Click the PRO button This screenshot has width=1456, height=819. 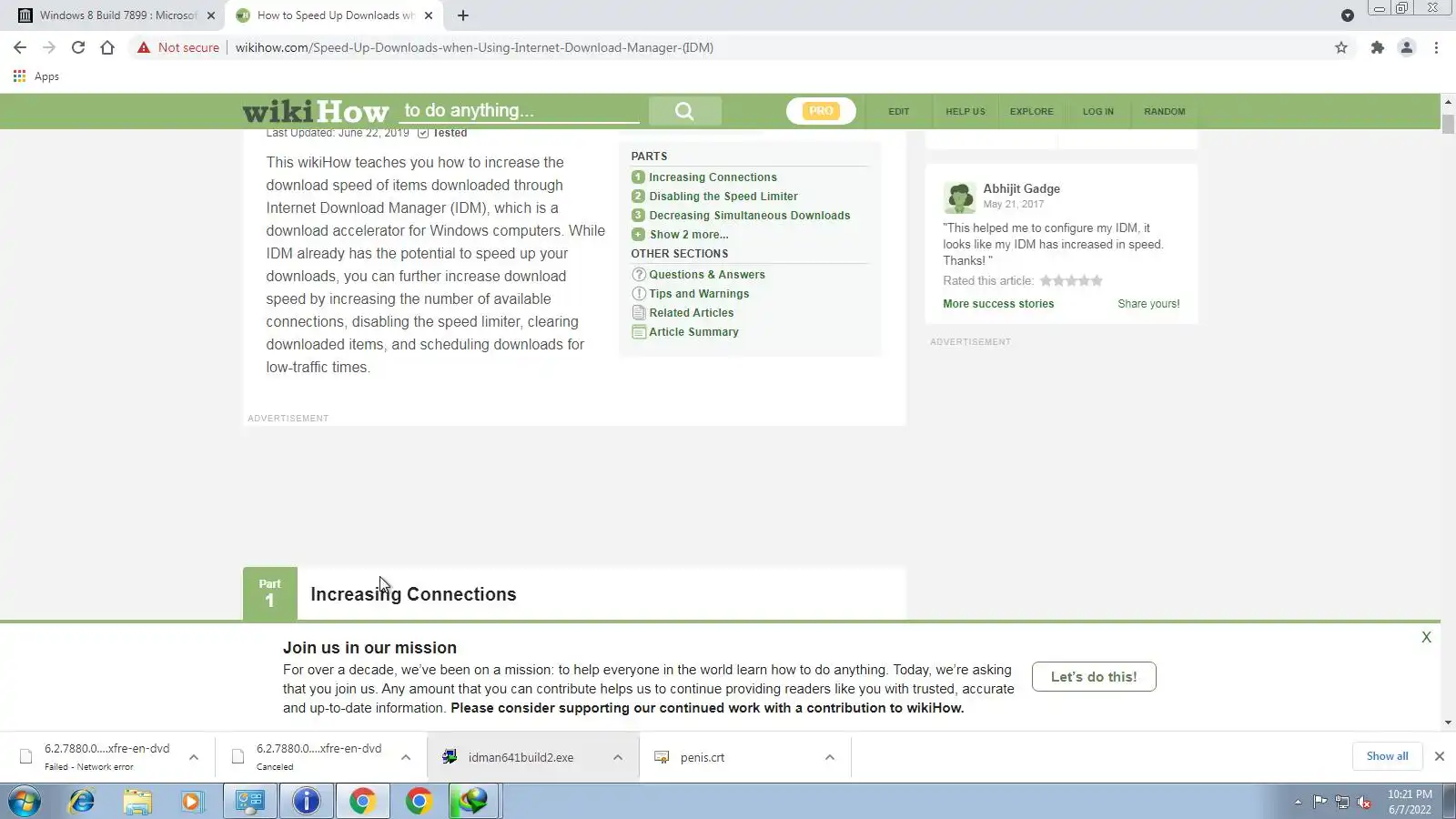[821, 111]
